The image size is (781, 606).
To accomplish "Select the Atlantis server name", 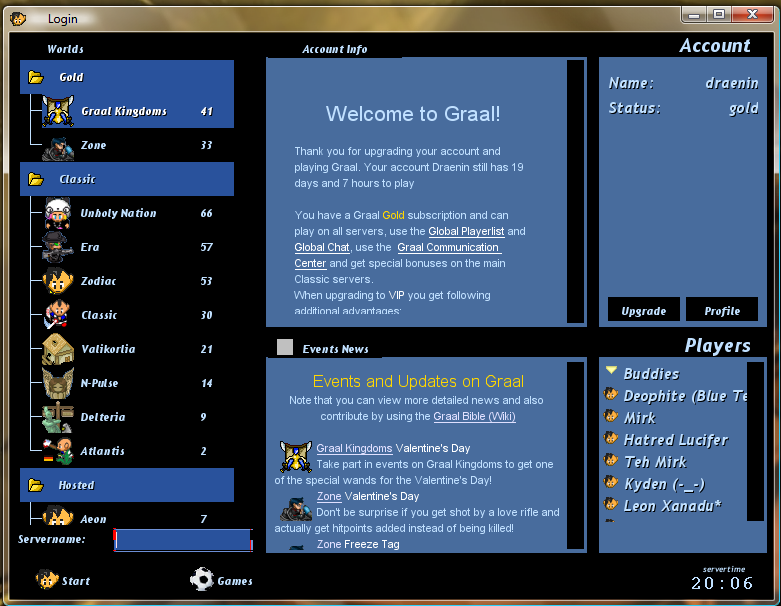I will tap(103, 451).
